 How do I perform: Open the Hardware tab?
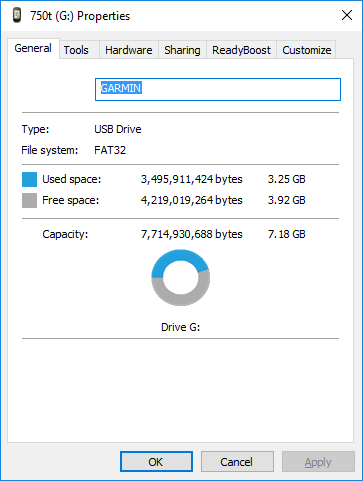[129, 50]
